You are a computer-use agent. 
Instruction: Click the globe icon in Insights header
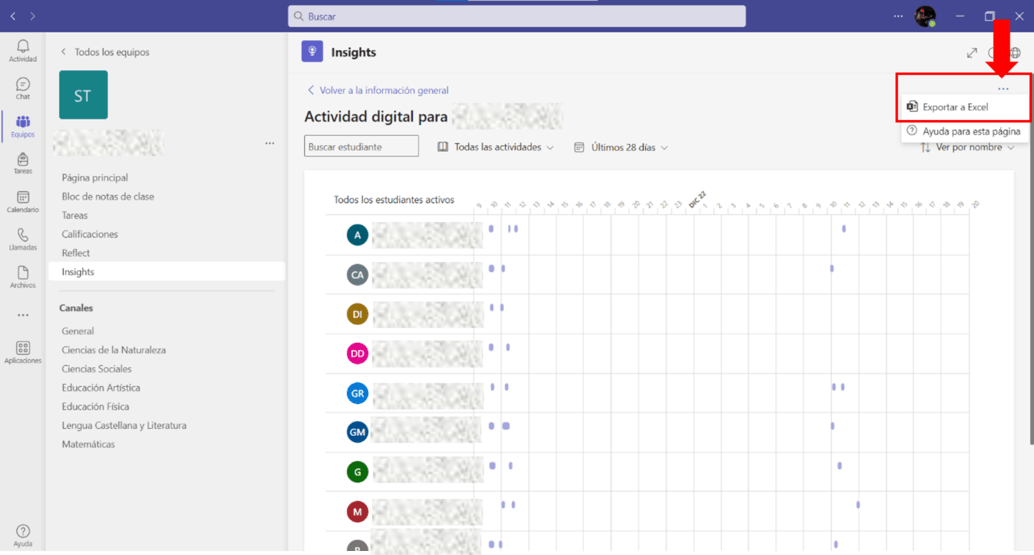1016,53
